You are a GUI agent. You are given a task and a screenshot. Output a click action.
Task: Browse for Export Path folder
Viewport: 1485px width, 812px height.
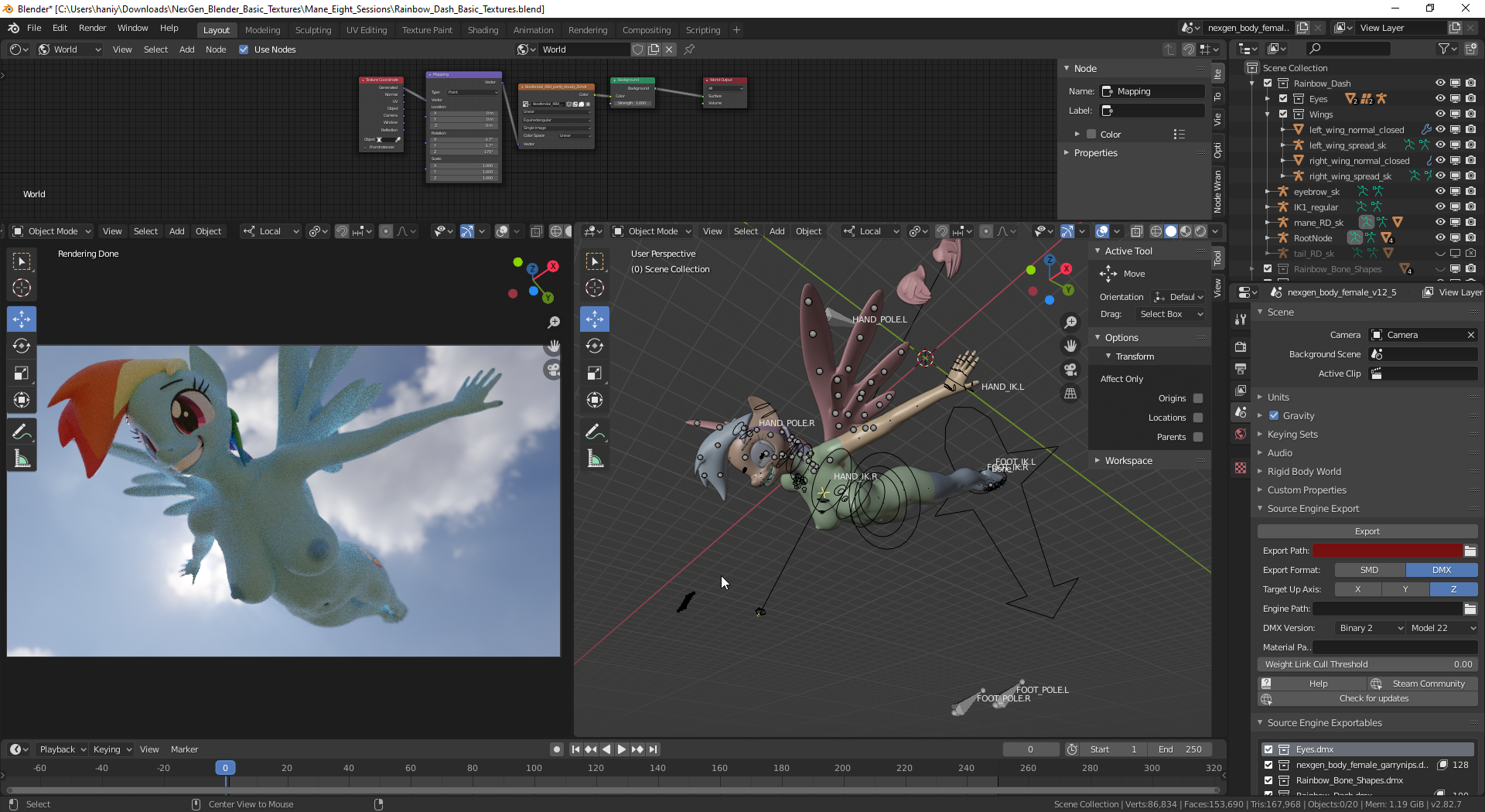(x=1470, y=551)
